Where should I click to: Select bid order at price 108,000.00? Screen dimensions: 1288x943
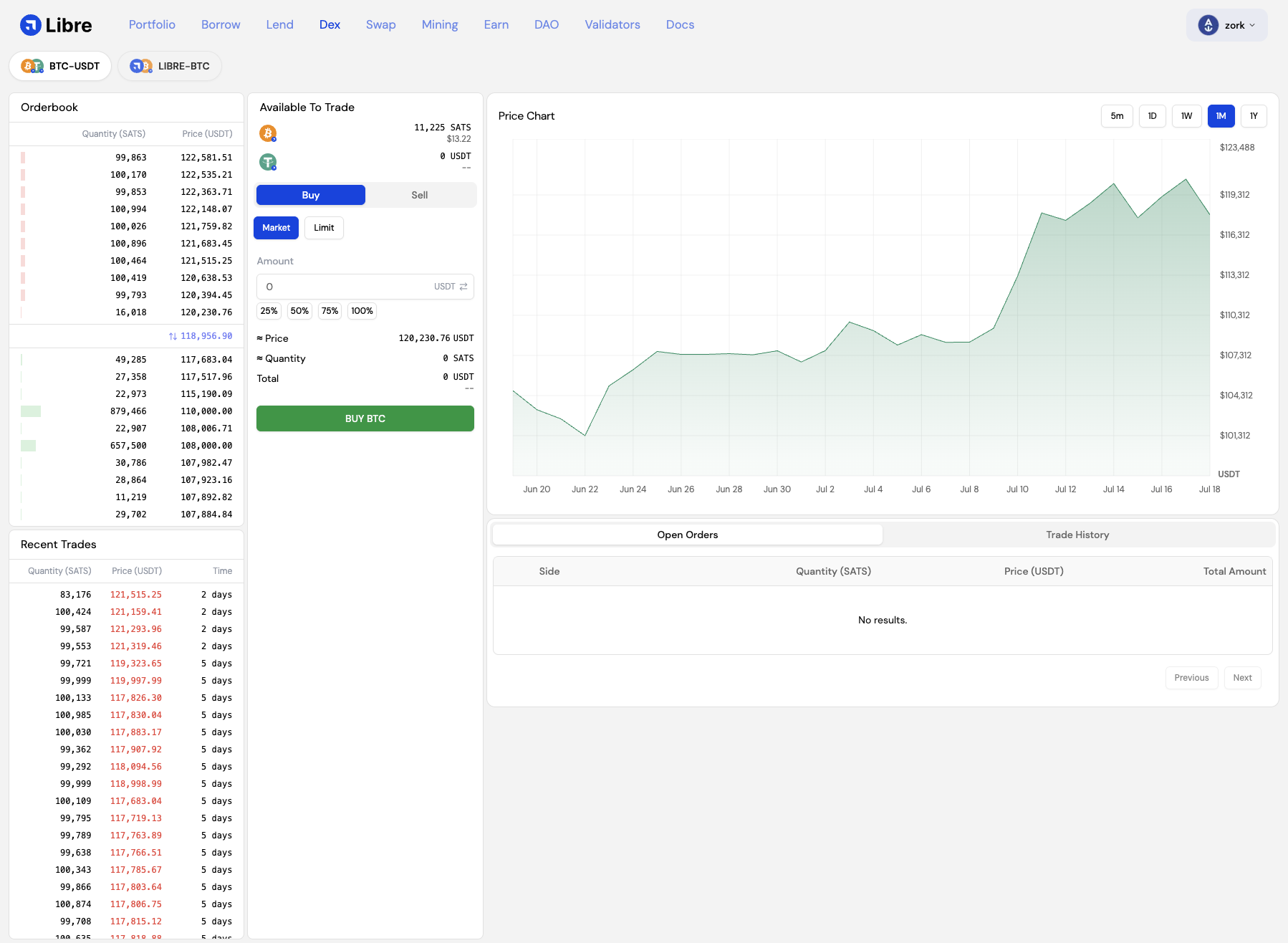[127, 446]
